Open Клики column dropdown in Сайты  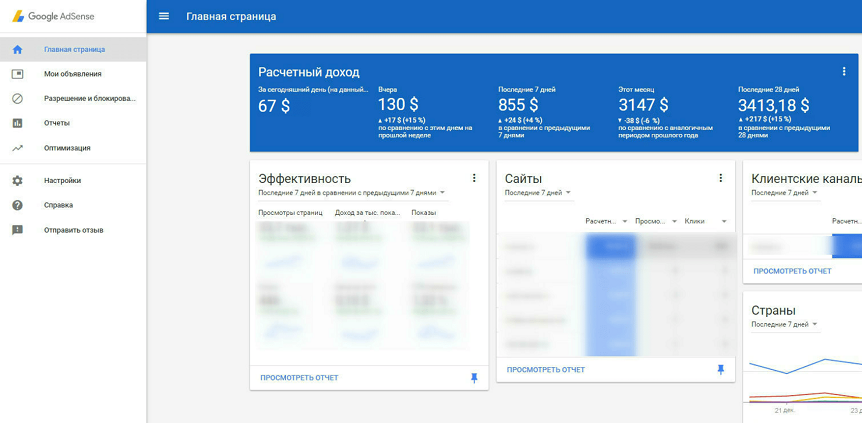point(706,221)
